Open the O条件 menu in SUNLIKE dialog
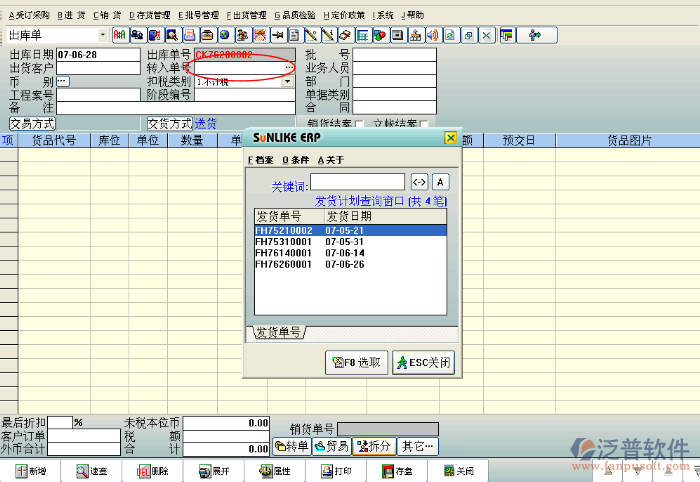This screenshot has height=482, width=700. click(297, 160)
